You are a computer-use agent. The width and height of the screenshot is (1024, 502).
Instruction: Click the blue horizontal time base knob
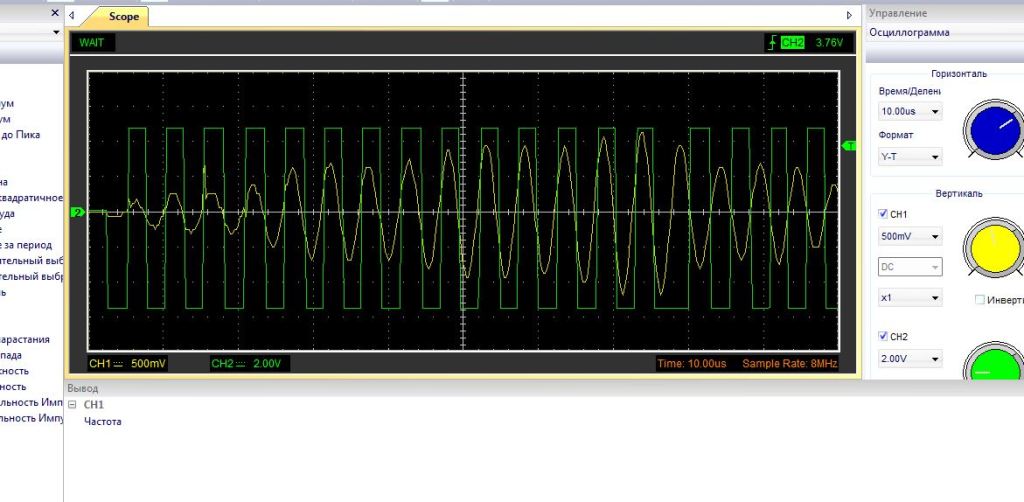993,129
